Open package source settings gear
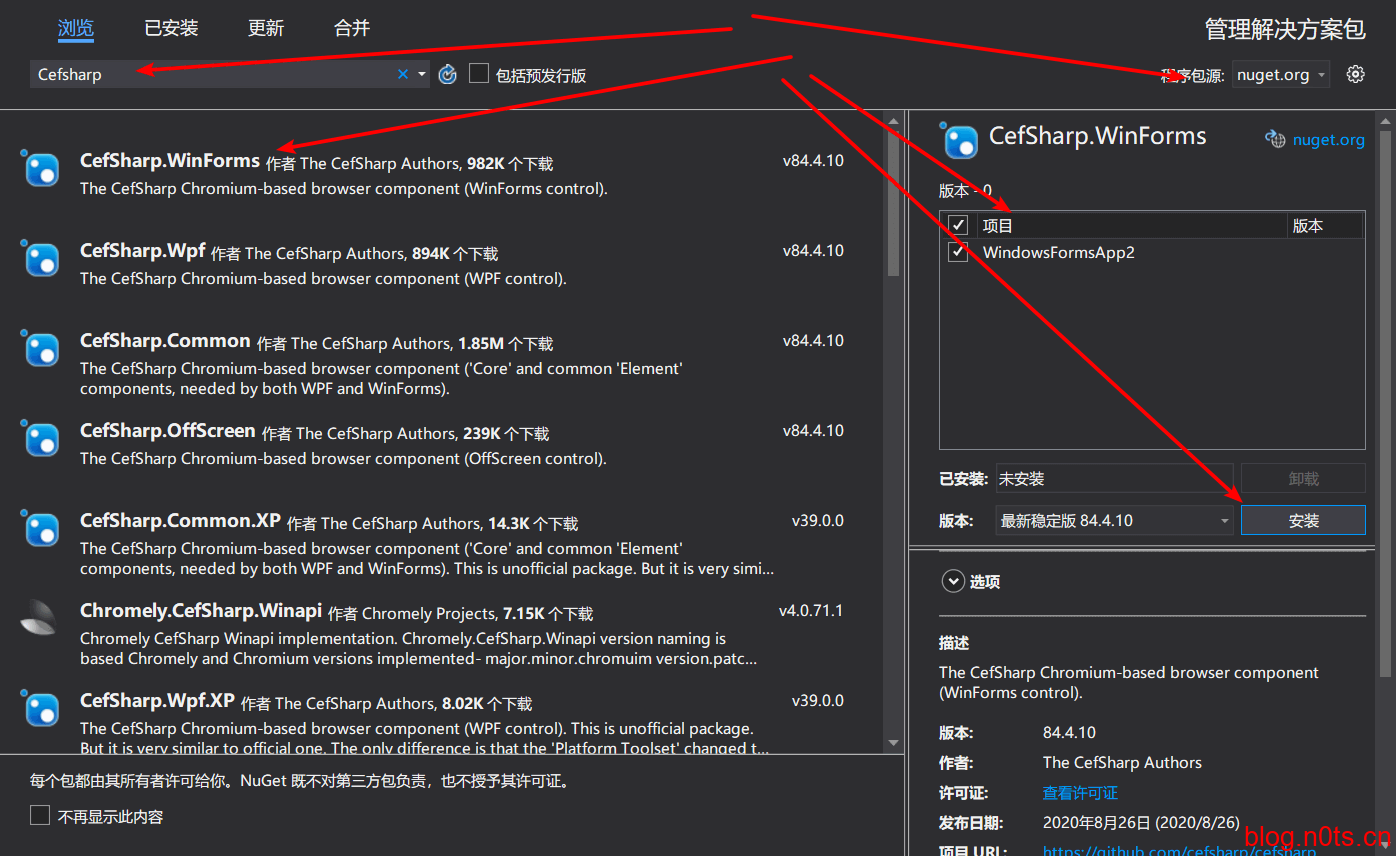 [x=1355, y=74]
